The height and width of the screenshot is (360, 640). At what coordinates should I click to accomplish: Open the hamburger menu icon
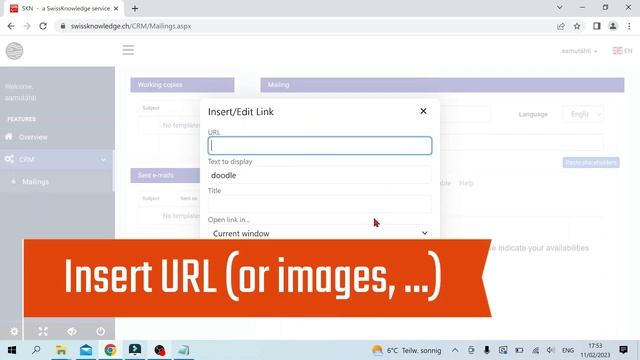(x=128, y=50)
